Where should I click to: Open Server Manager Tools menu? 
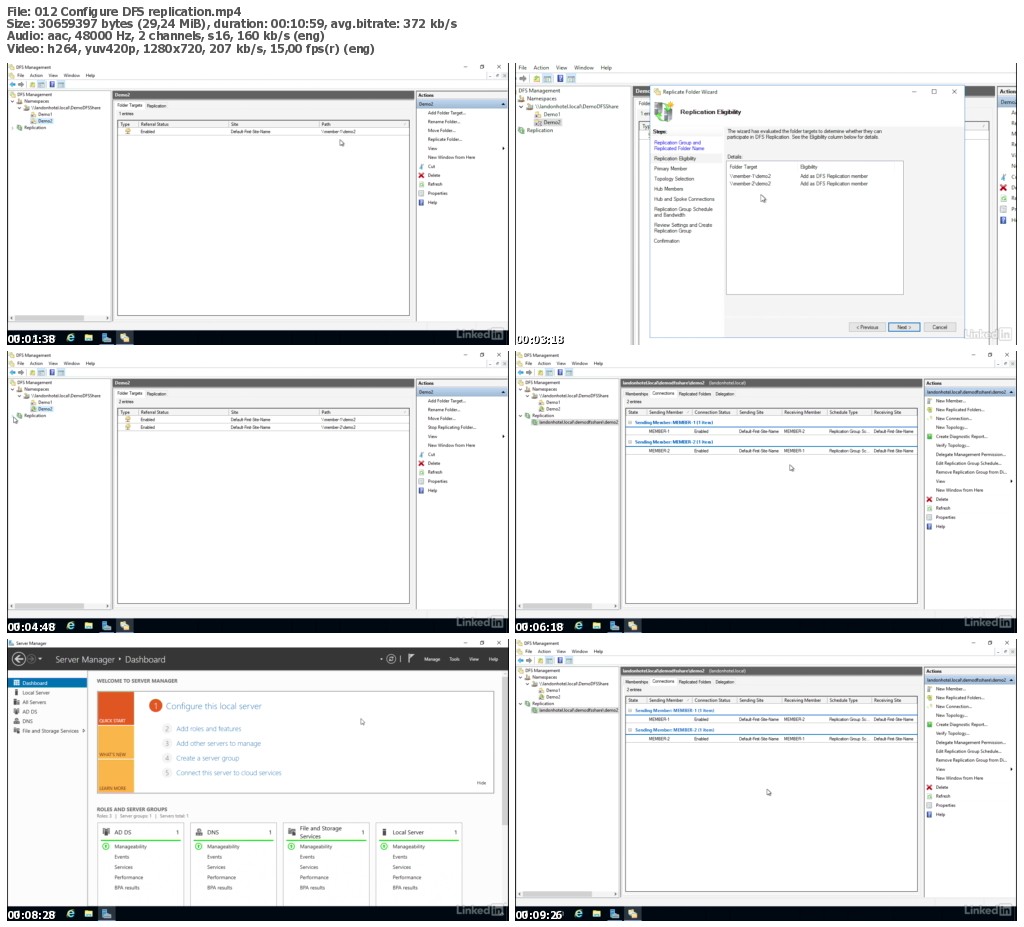455,659
